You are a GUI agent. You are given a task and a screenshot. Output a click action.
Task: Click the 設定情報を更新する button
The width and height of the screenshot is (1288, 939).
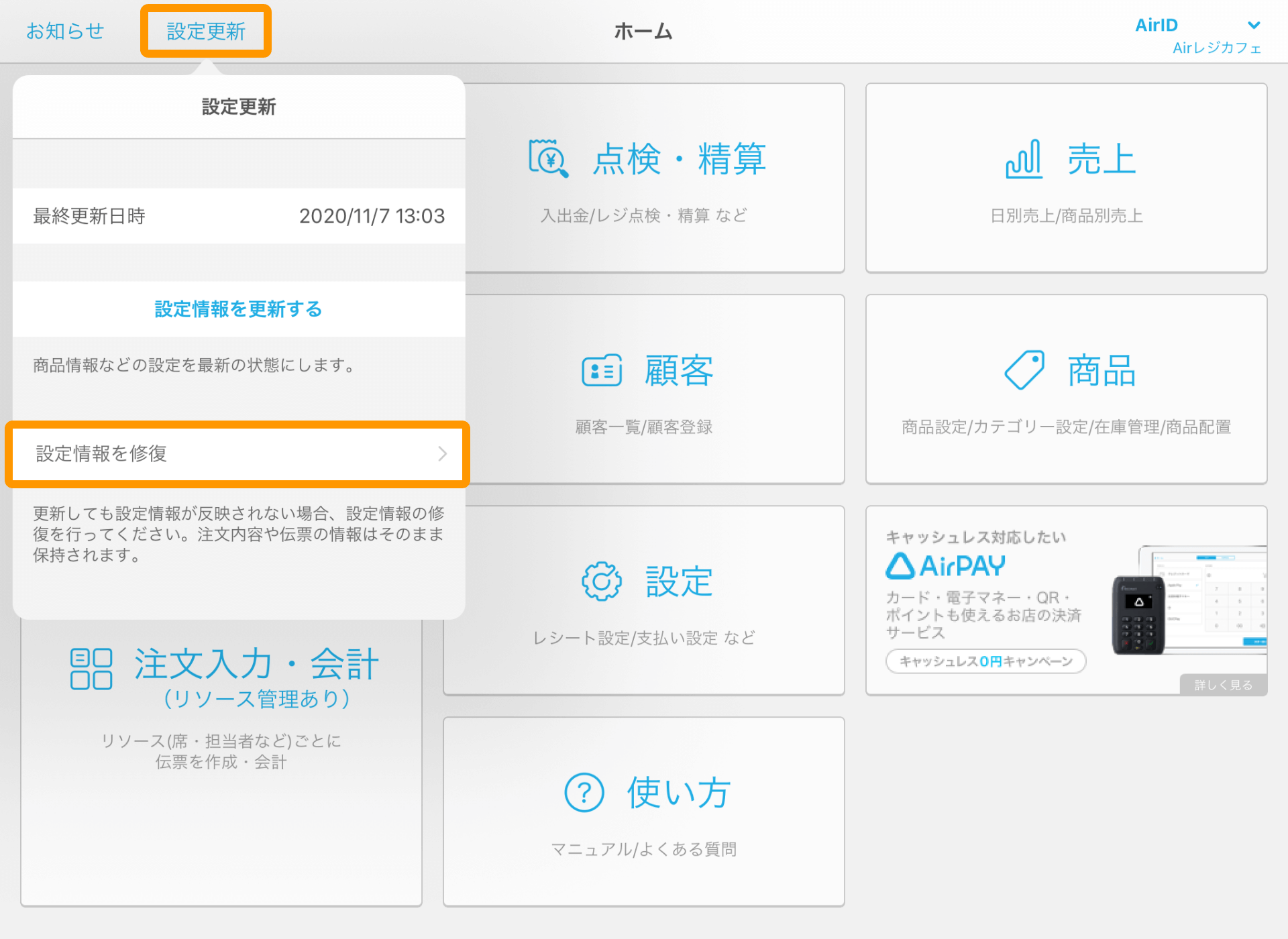point(237,309)
